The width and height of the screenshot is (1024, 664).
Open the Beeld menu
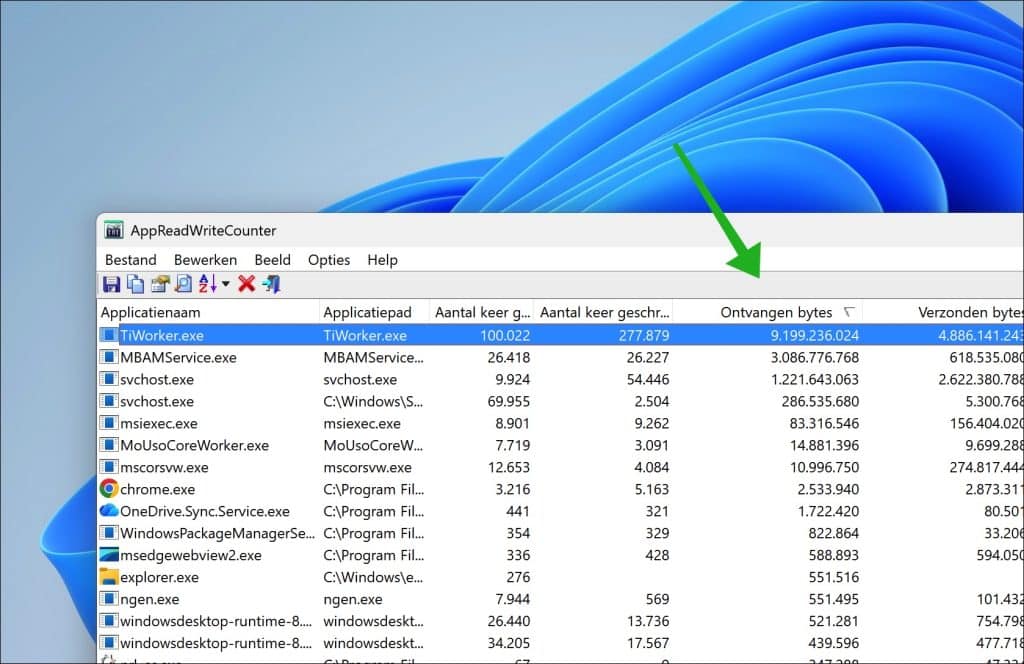(x=272, y=260)
